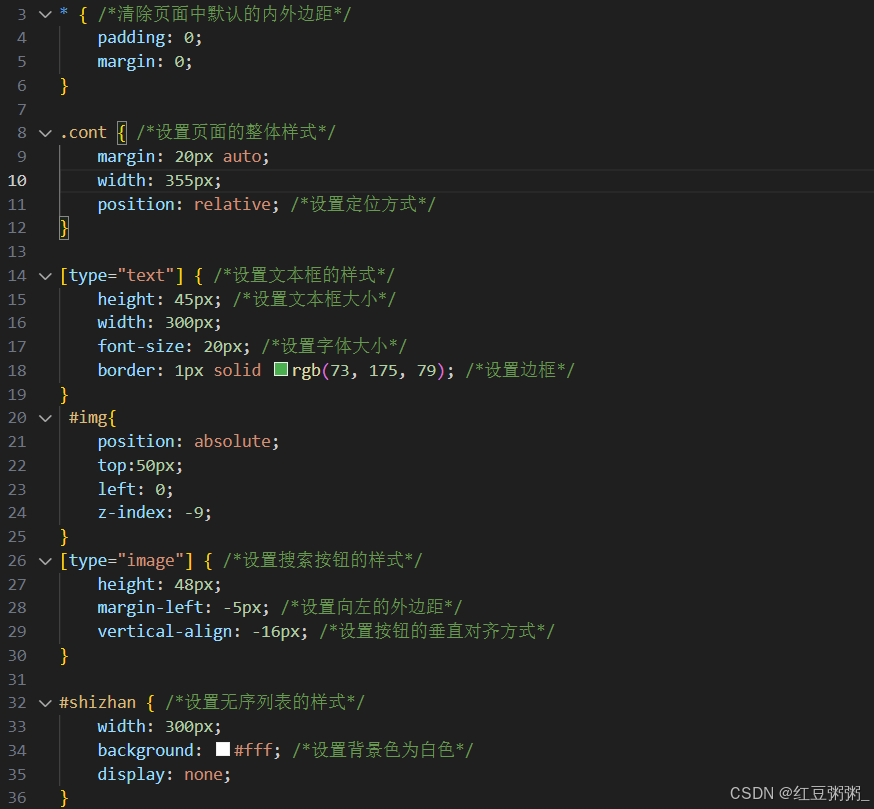Collapse the universal selector rule fold arrow

pyautogui.click(x=45, y=14)
